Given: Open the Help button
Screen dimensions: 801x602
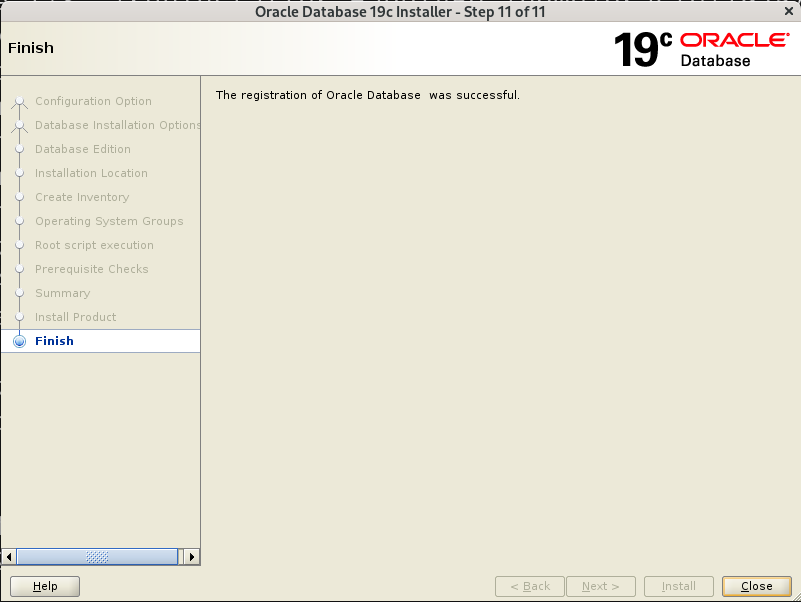Looking at the screenshot, I should 45,586.
